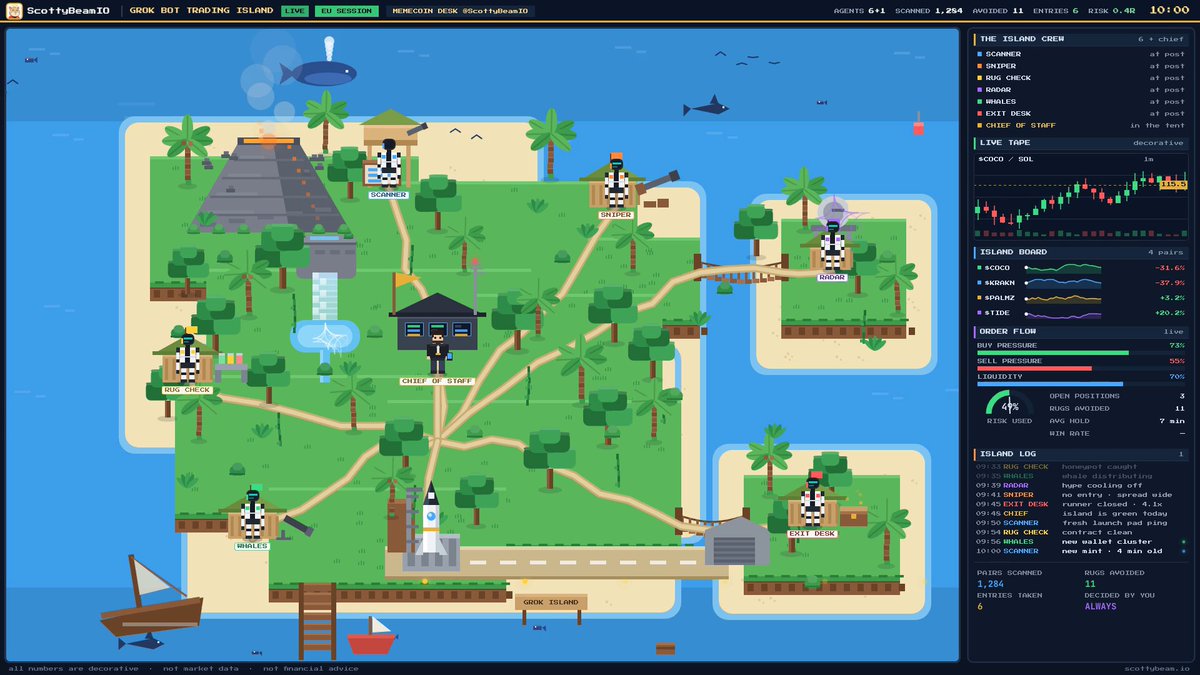Open the Live Tape panel header

click(x=1080, y=143)
